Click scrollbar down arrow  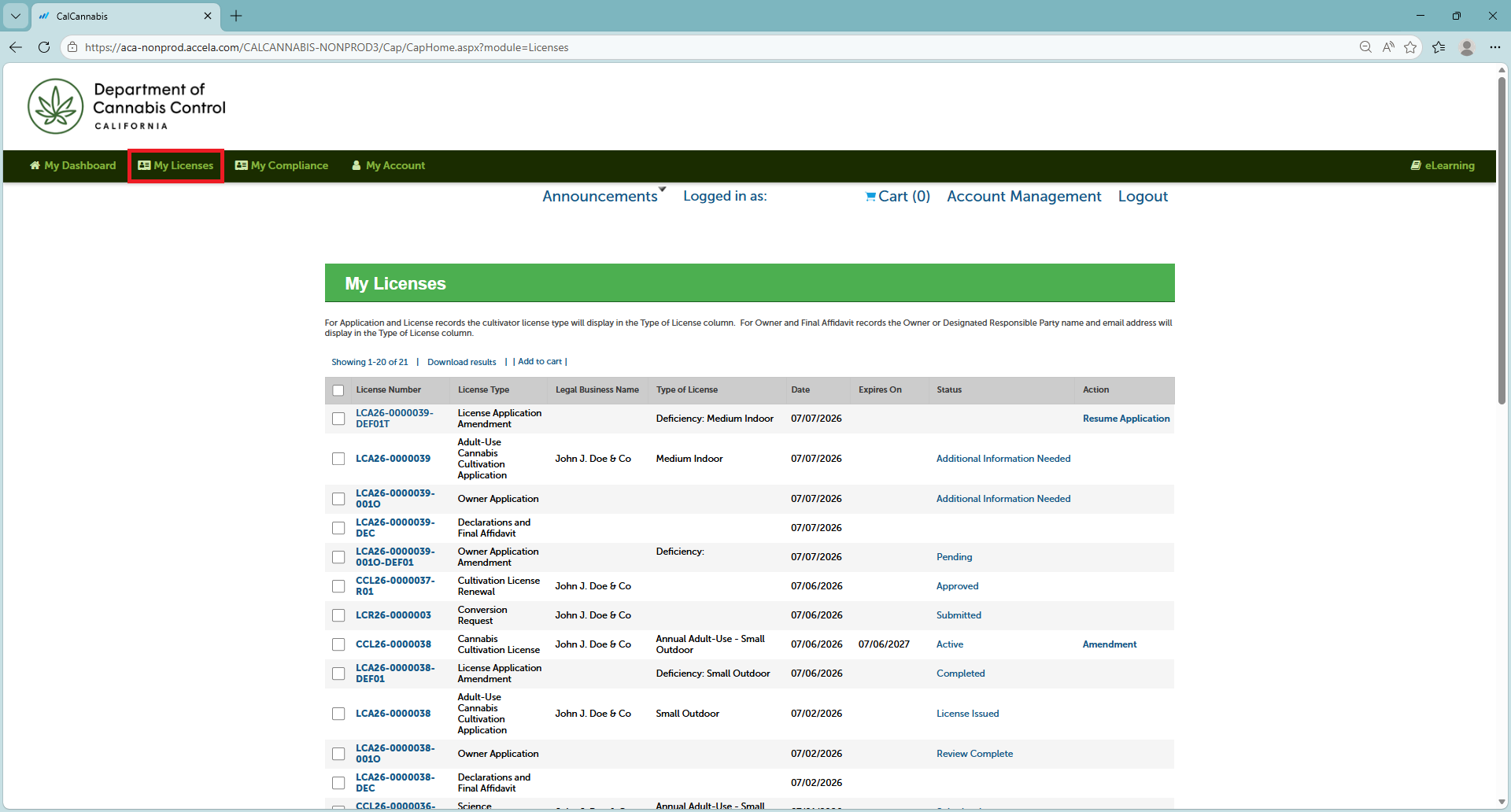point(1502,803)
